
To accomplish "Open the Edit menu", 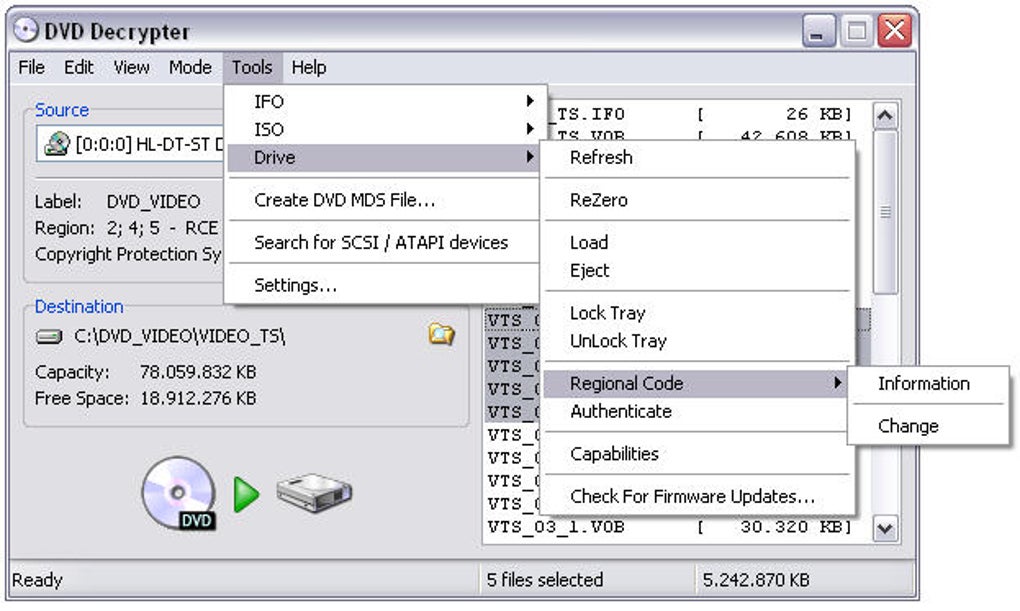I will pos(79,68).
